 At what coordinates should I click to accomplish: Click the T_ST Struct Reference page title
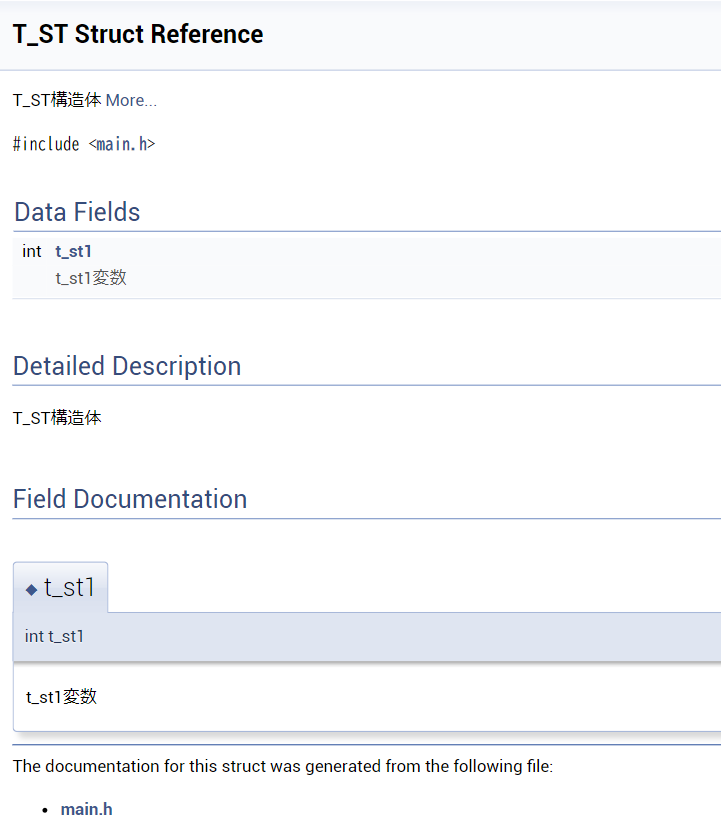coord(138,34)
